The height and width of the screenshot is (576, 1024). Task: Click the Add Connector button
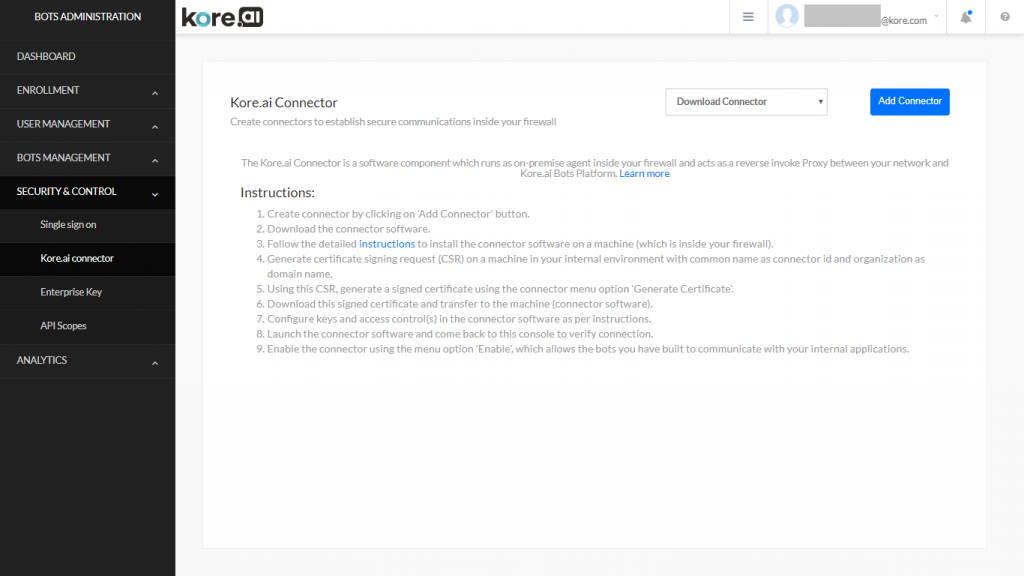909,101
